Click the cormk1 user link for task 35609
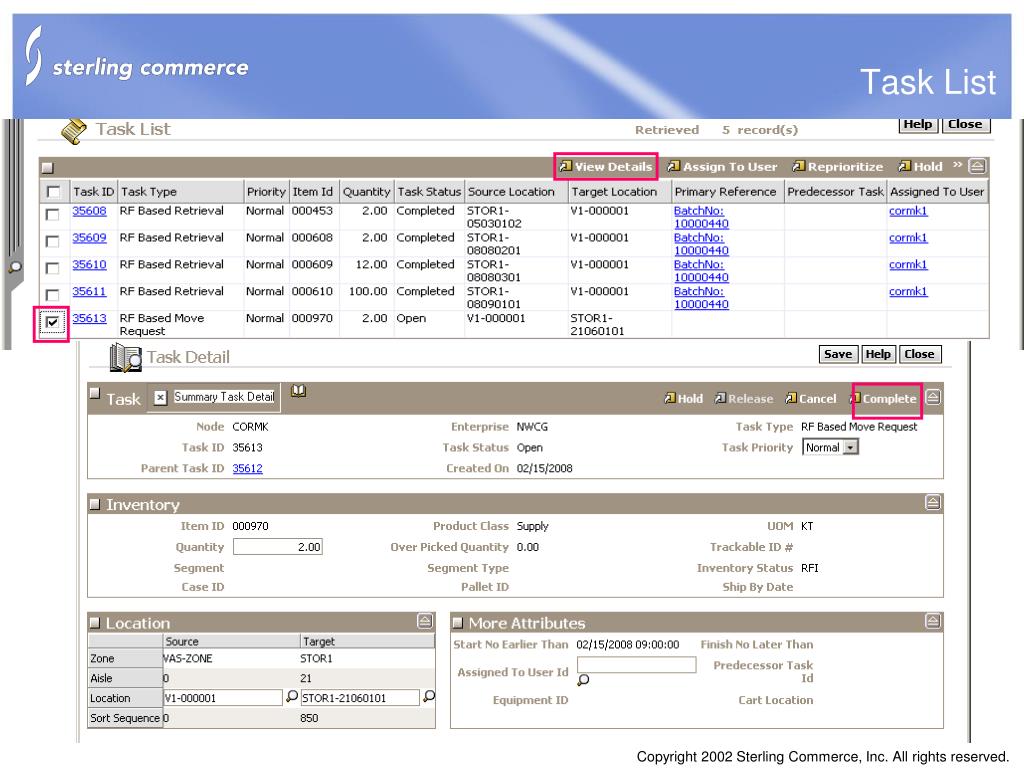 908,238
